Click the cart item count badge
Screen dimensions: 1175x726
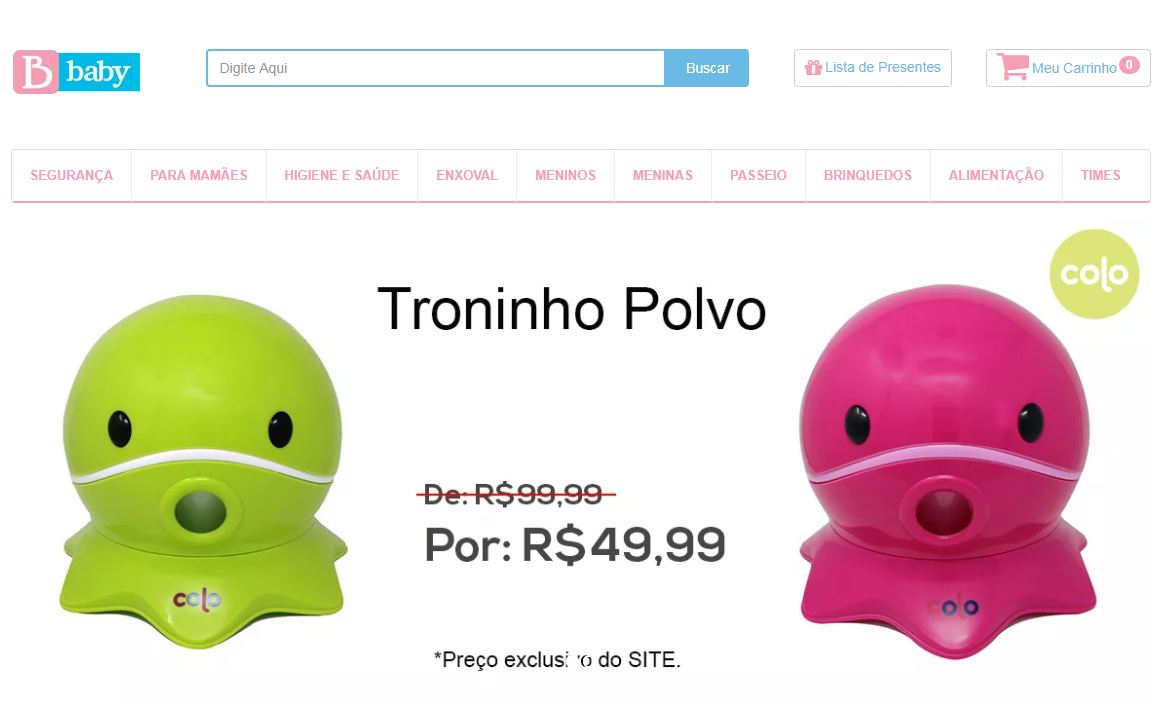(1129, 65)
